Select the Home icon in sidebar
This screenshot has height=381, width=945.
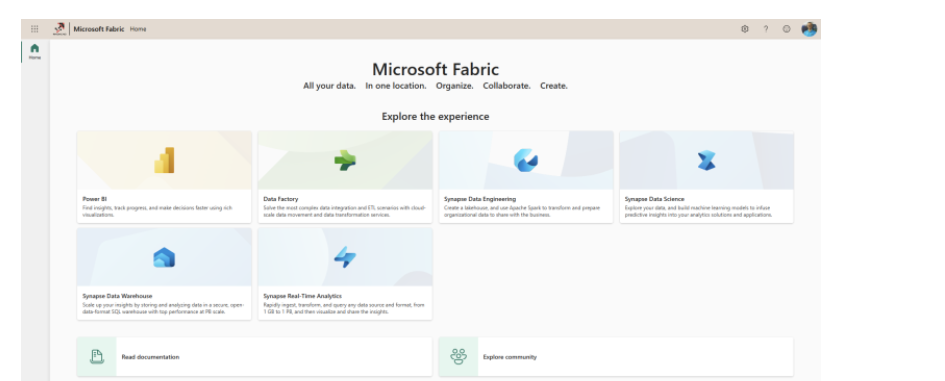[x=35, y=48]
